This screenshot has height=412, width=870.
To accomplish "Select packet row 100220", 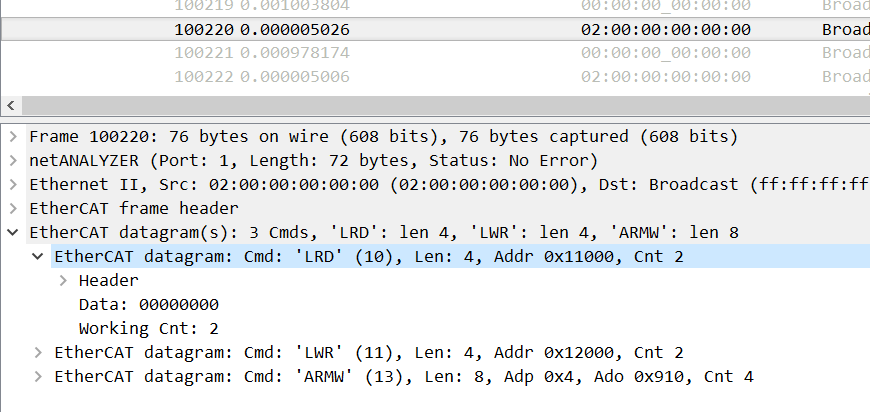I will pyautogui.click(x=435, y=29).
